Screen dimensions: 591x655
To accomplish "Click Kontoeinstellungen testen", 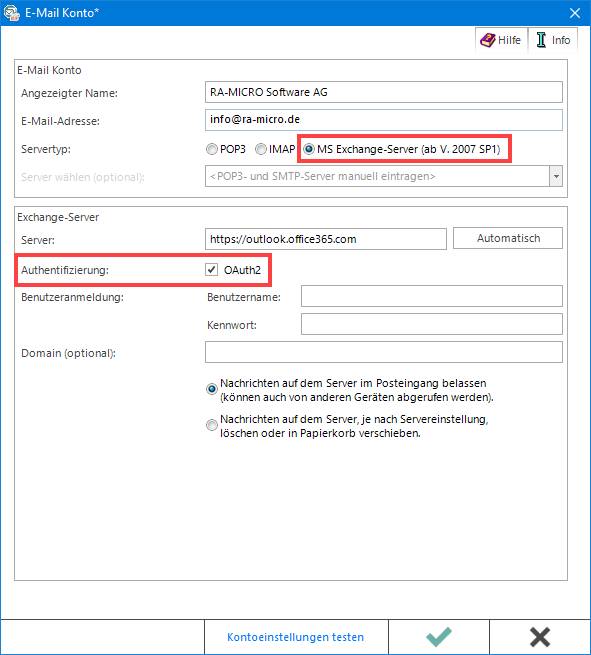I will 296,637.
